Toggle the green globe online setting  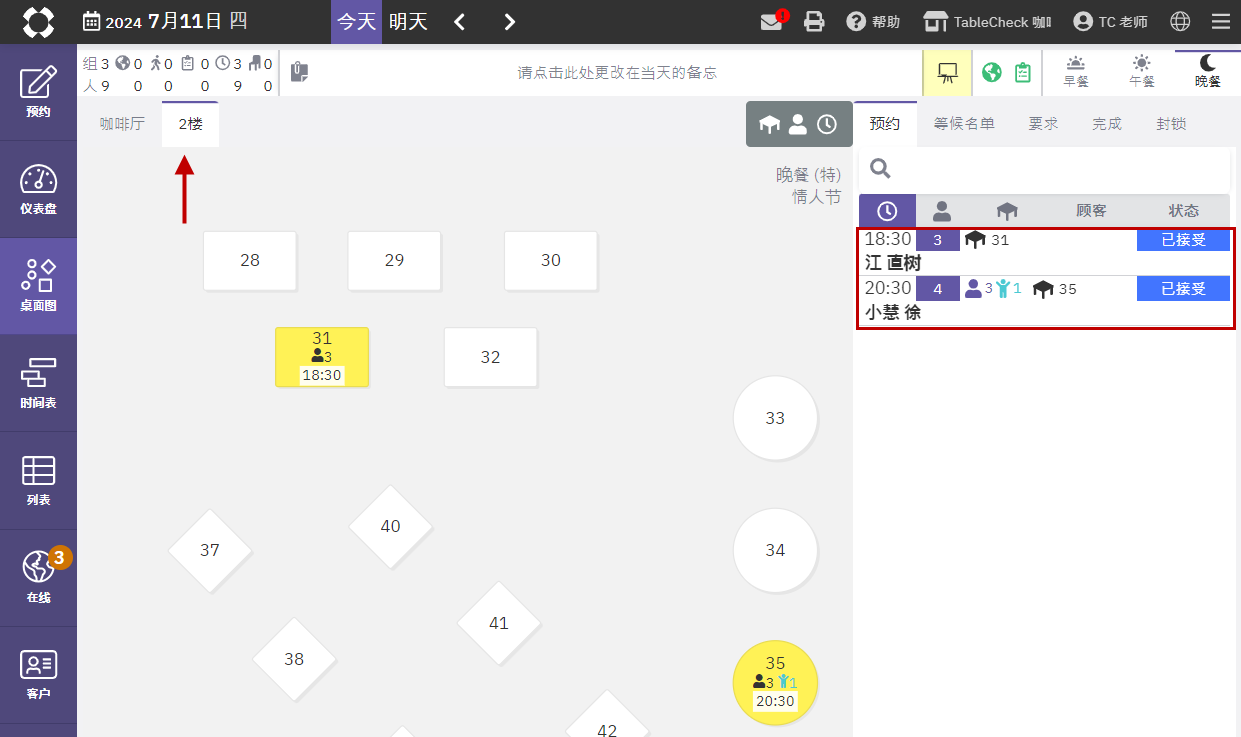tap(991, 73)
